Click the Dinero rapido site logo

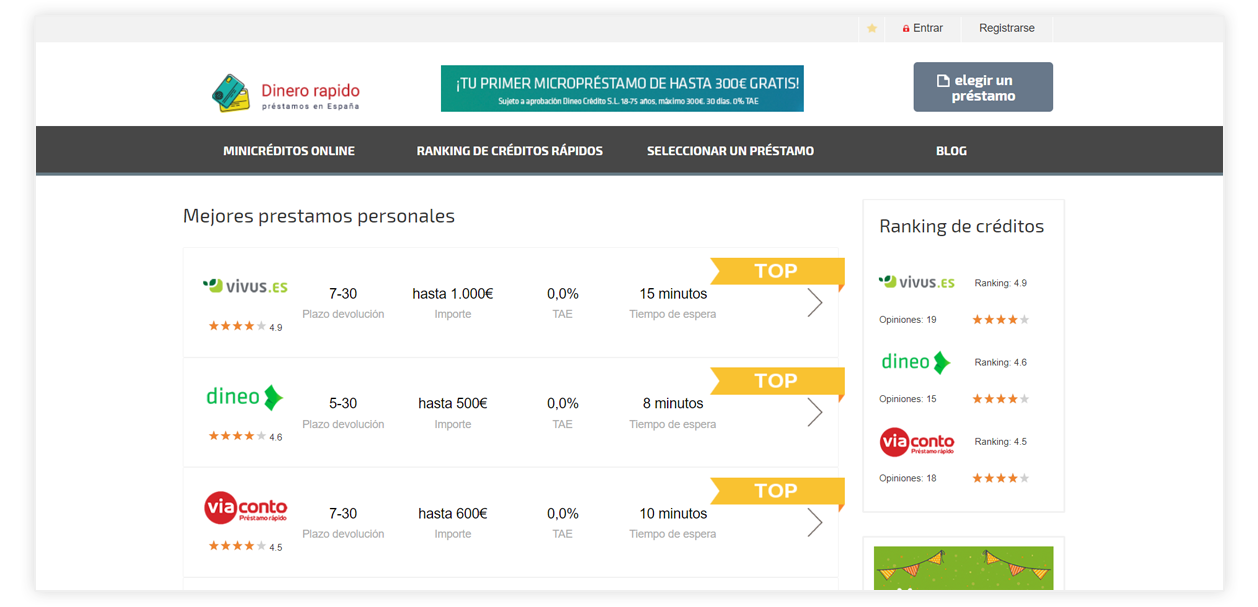(x=286, y=93)
